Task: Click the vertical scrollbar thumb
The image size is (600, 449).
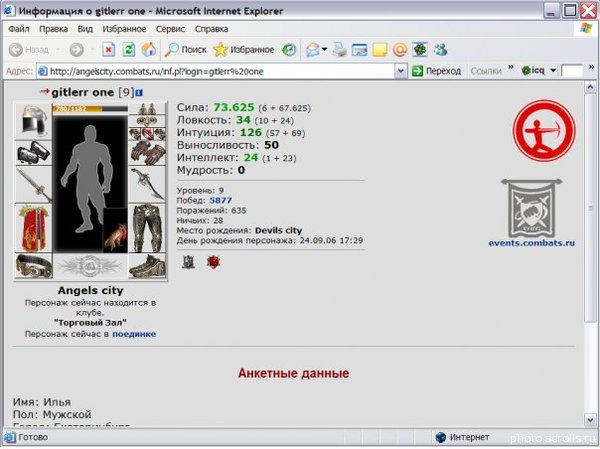Action: coord(590,208)
